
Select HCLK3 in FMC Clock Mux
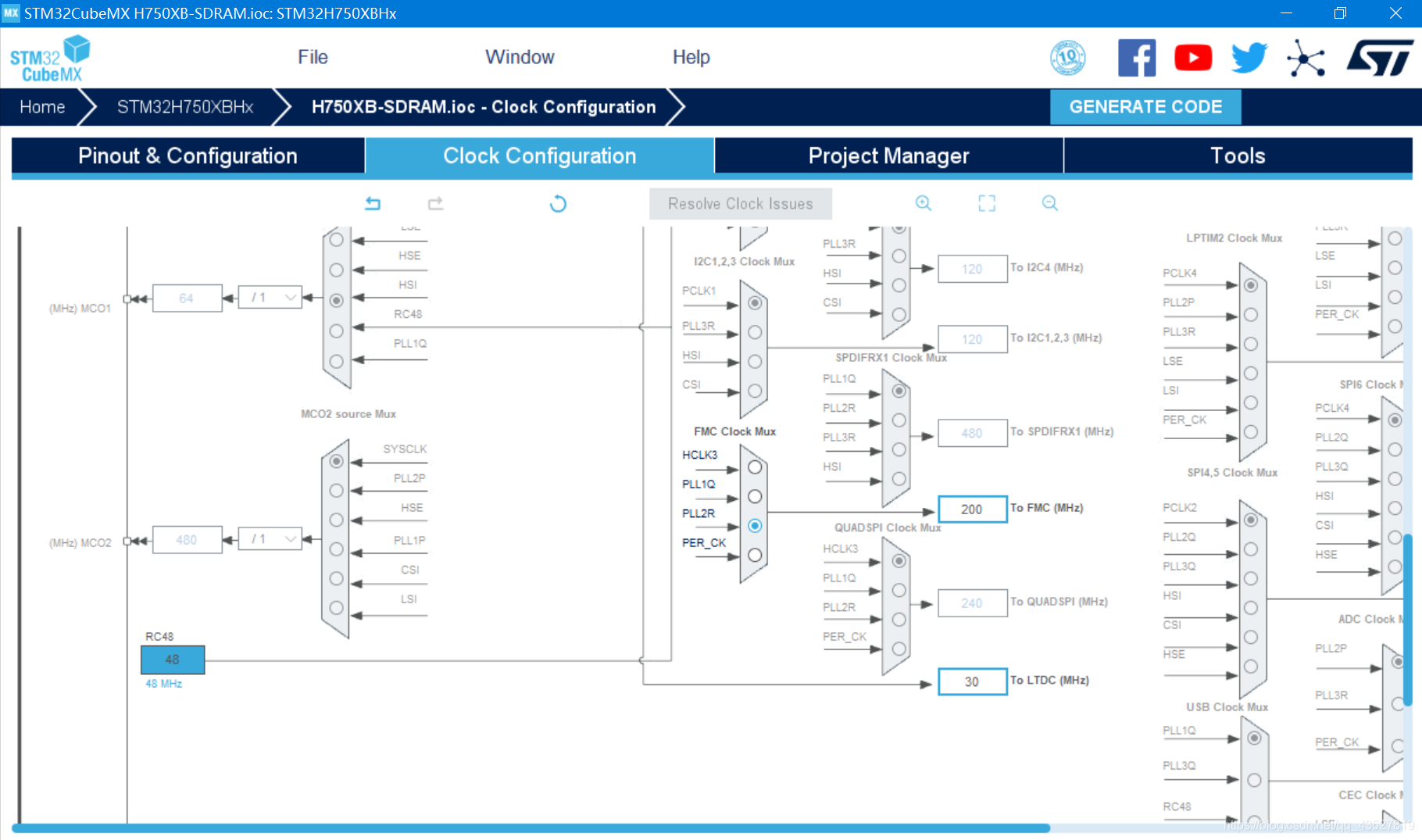click(x=755, y=467)
